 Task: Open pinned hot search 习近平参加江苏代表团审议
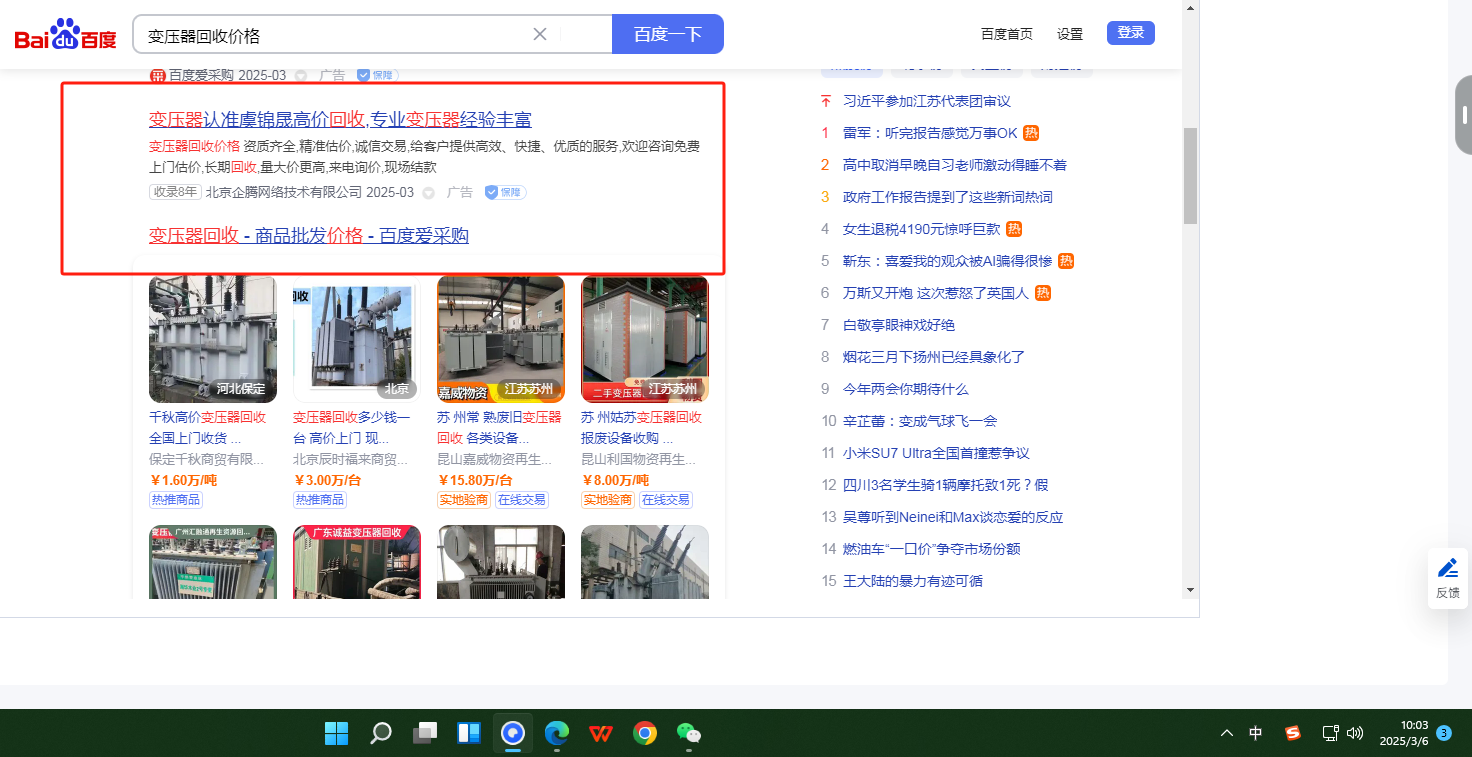[927, 101]
